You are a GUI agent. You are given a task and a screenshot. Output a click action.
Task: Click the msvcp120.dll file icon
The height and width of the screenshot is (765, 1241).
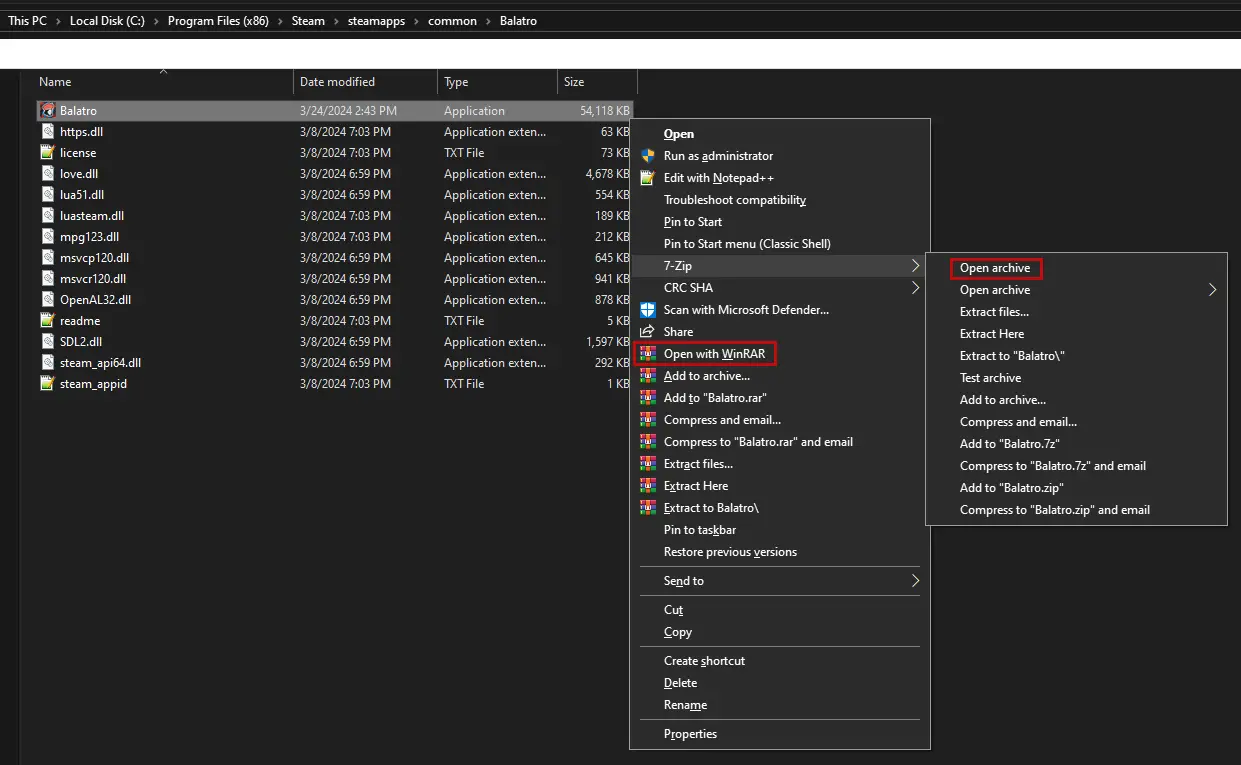[x=47, y=258]
